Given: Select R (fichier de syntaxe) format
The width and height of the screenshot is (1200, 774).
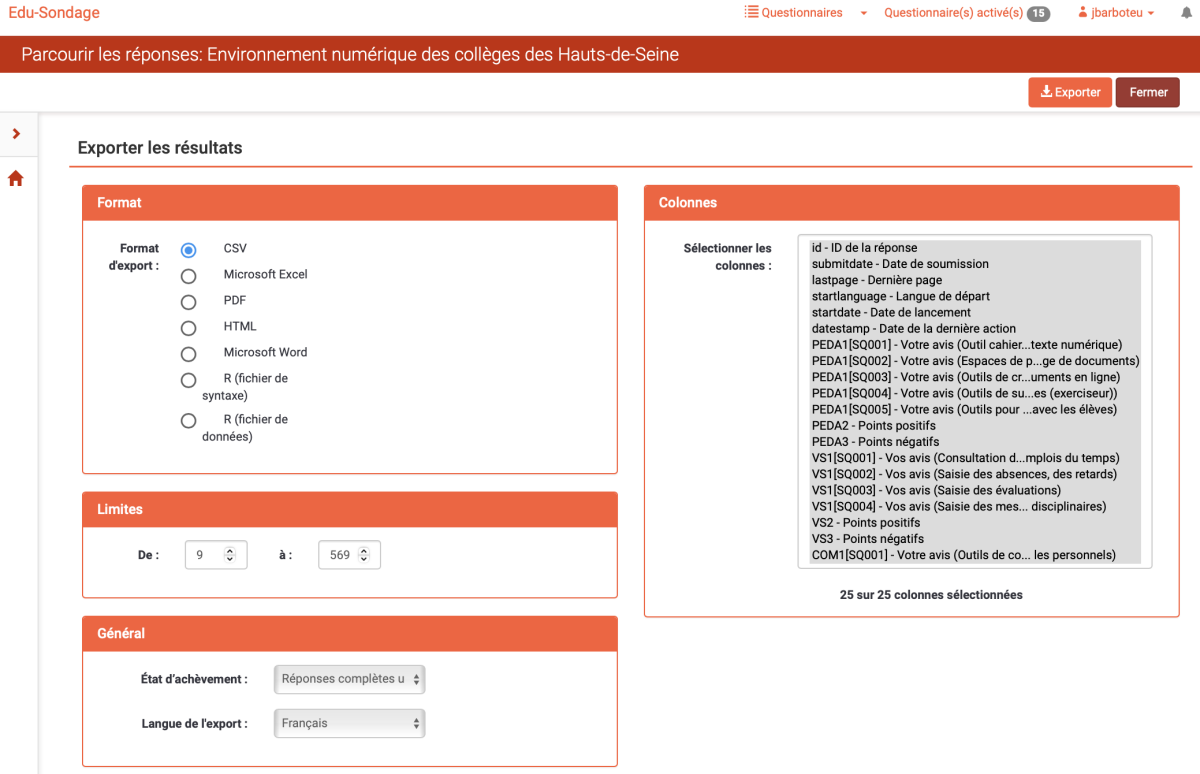Looking at the screenshot, I should tap(188, 380).
